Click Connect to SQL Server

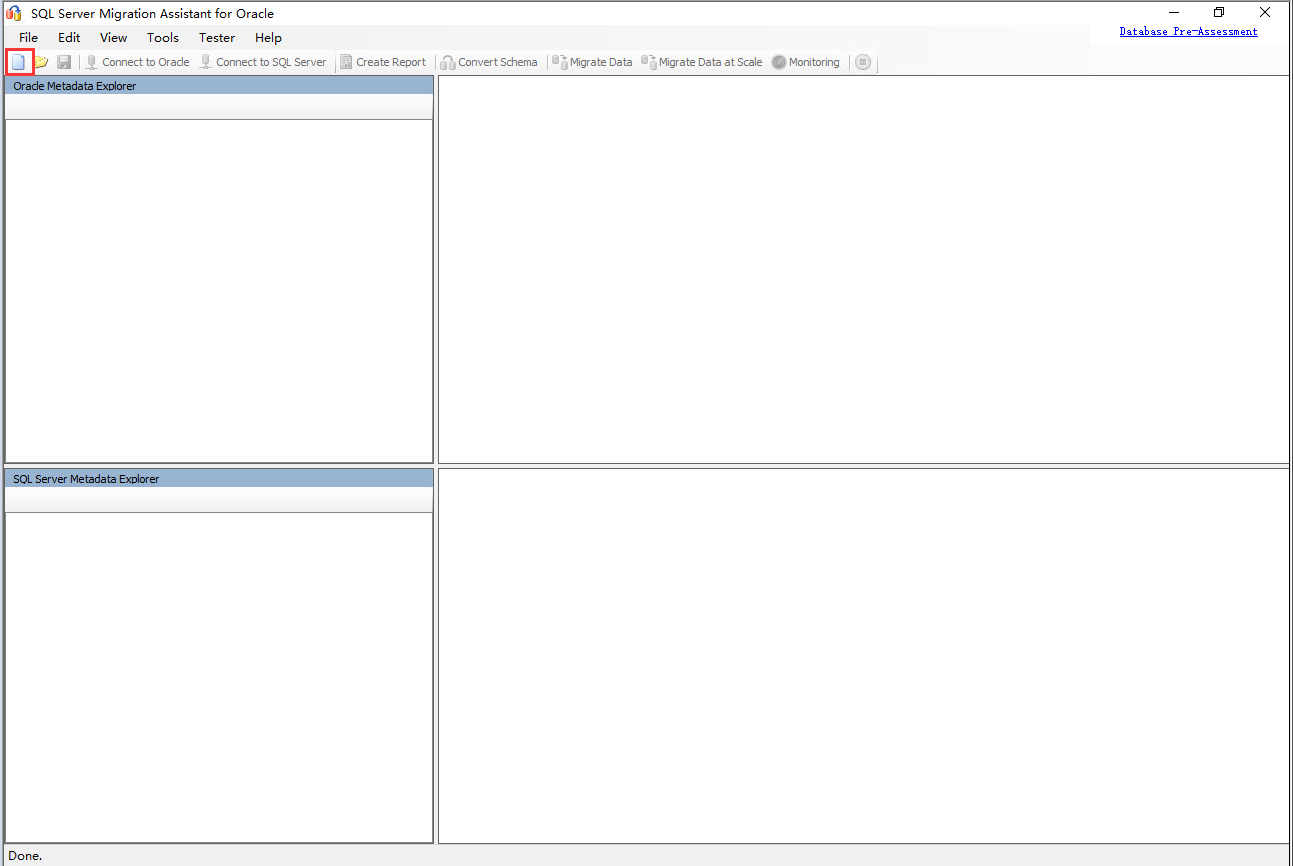point(263,62)
